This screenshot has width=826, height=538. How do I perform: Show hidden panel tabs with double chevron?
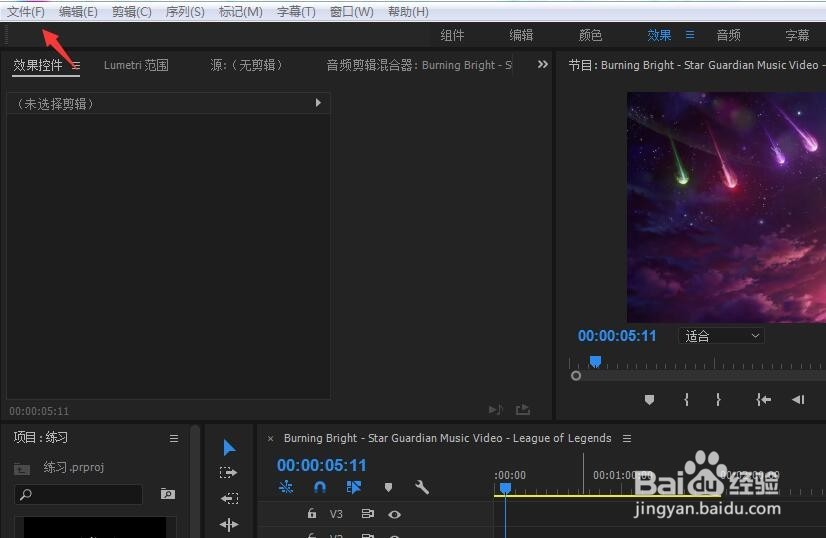pos(543,64)
